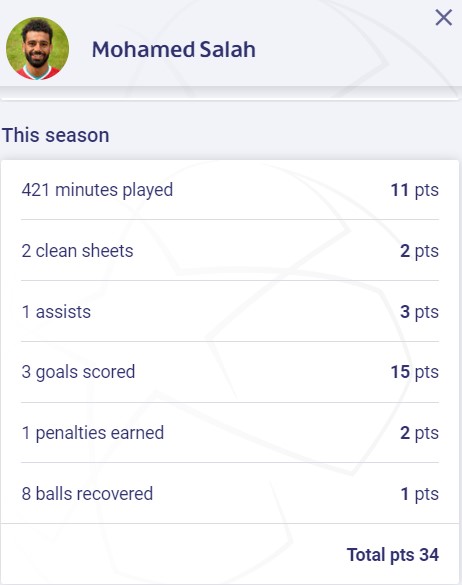The image size is (462, 585).
Task: Close the Mohamed Salah stats panel
Action: pos(443,18)
